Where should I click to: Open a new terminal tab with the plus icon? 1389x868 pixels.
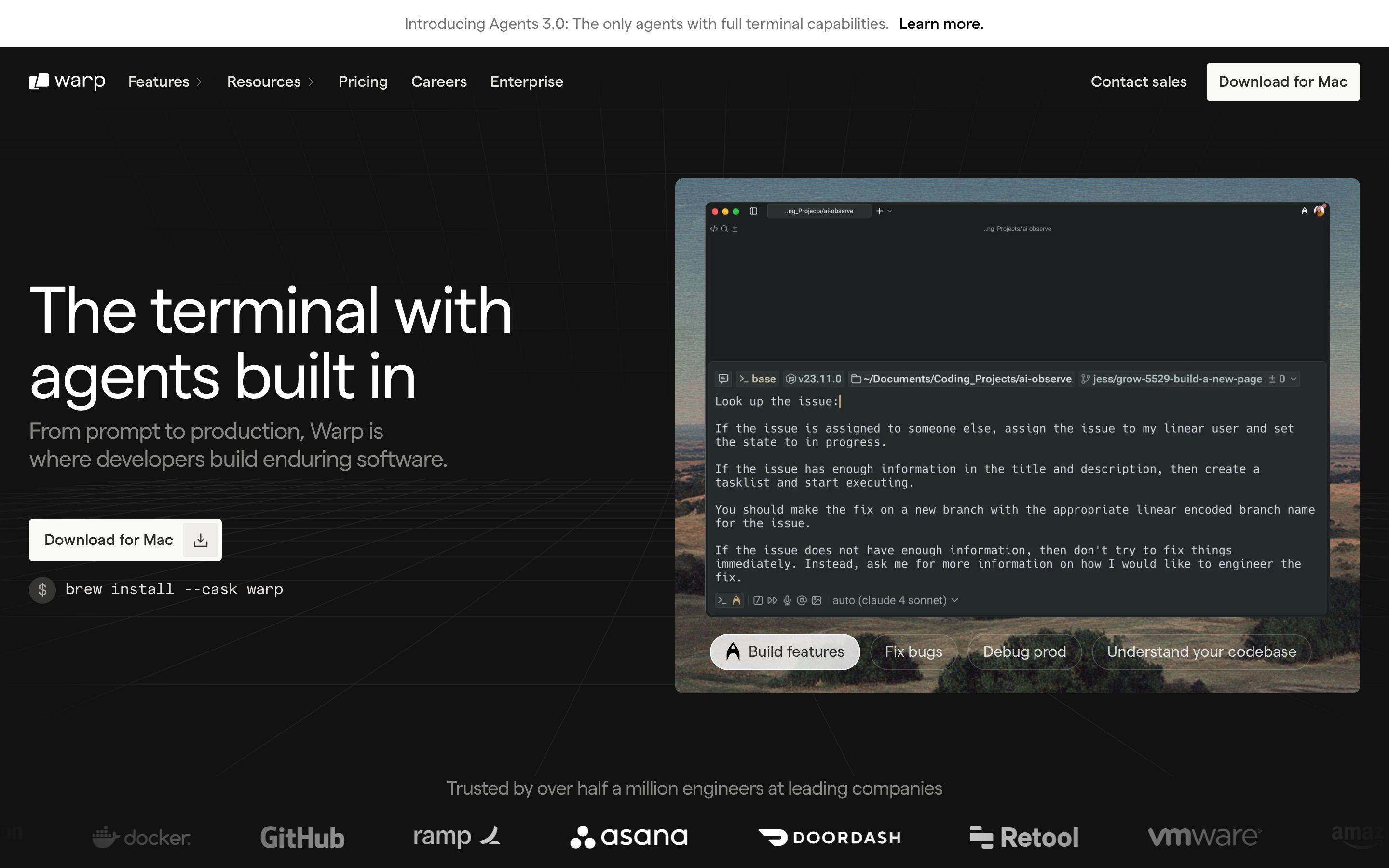pyautogui.click(x=879, y=211)
